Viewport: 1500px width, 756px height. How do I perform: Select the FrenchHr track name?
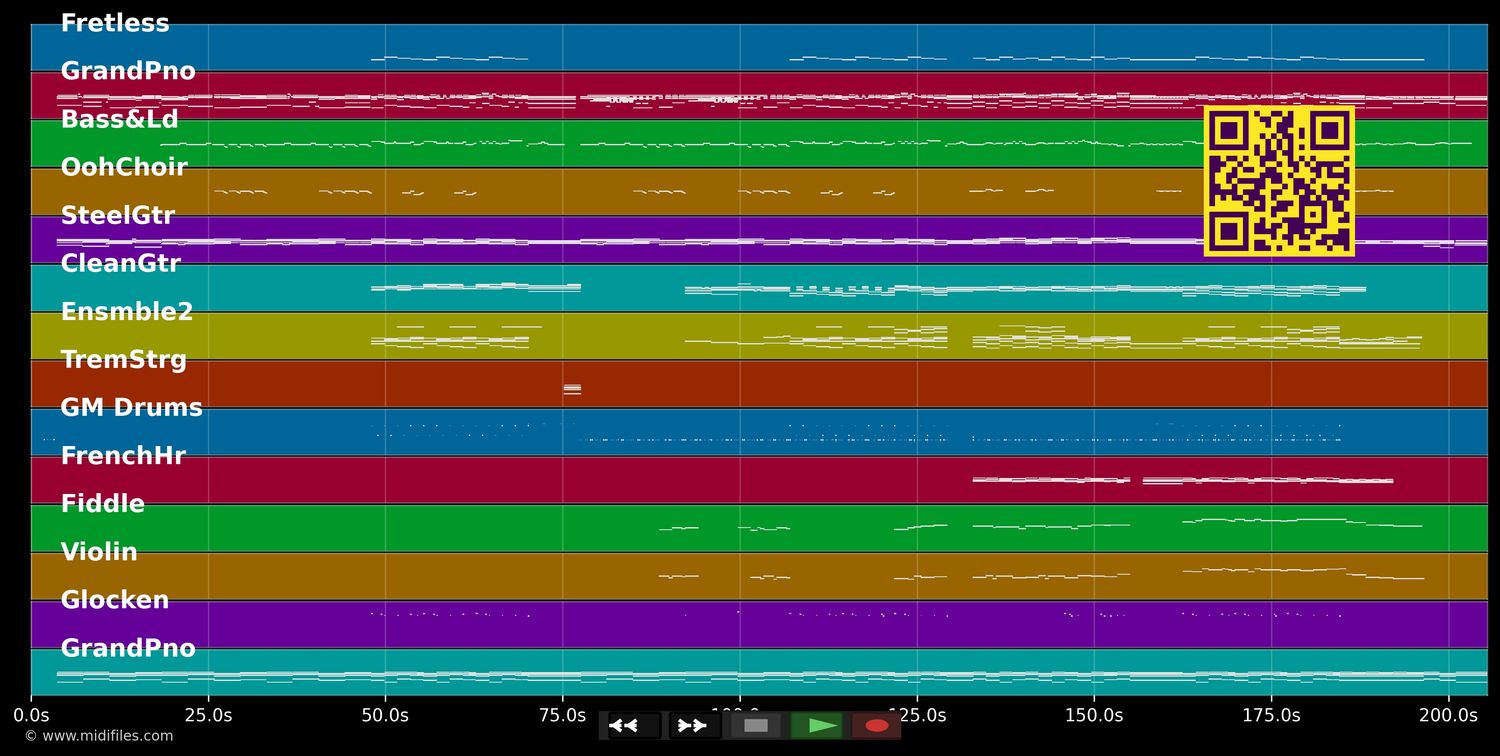pyautogui.click(x=123, y=454)
